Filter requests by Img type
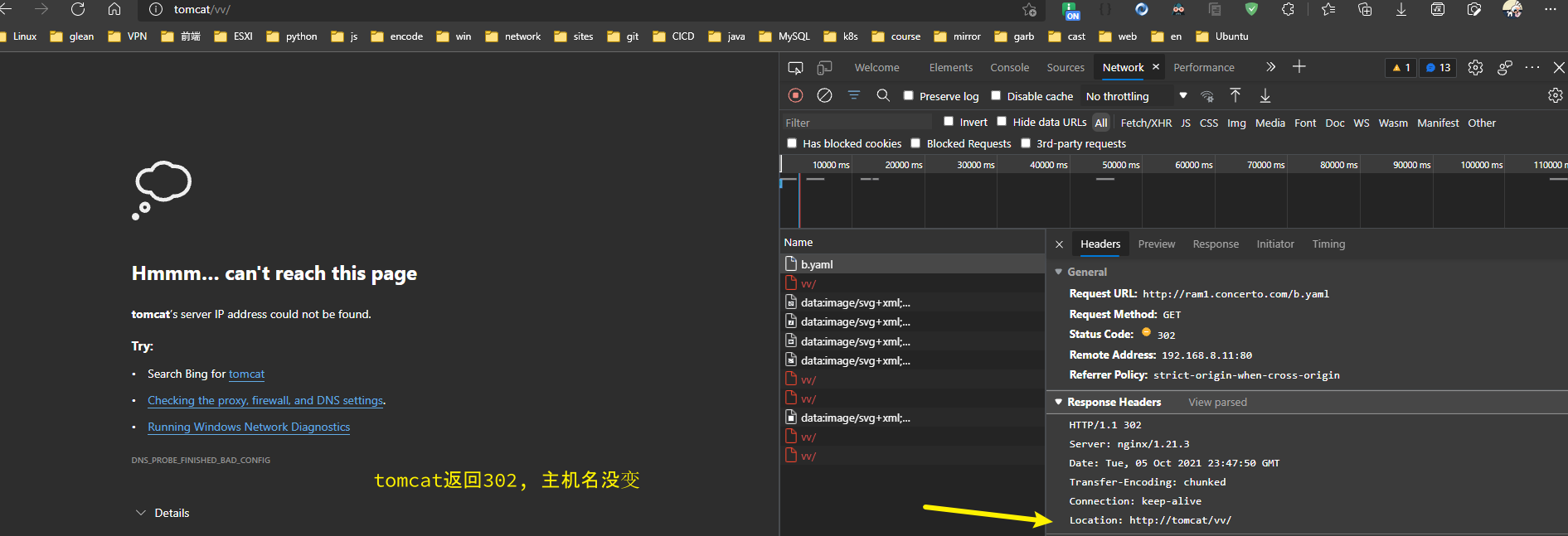The image size is (1568, 536). (1236, 123)
